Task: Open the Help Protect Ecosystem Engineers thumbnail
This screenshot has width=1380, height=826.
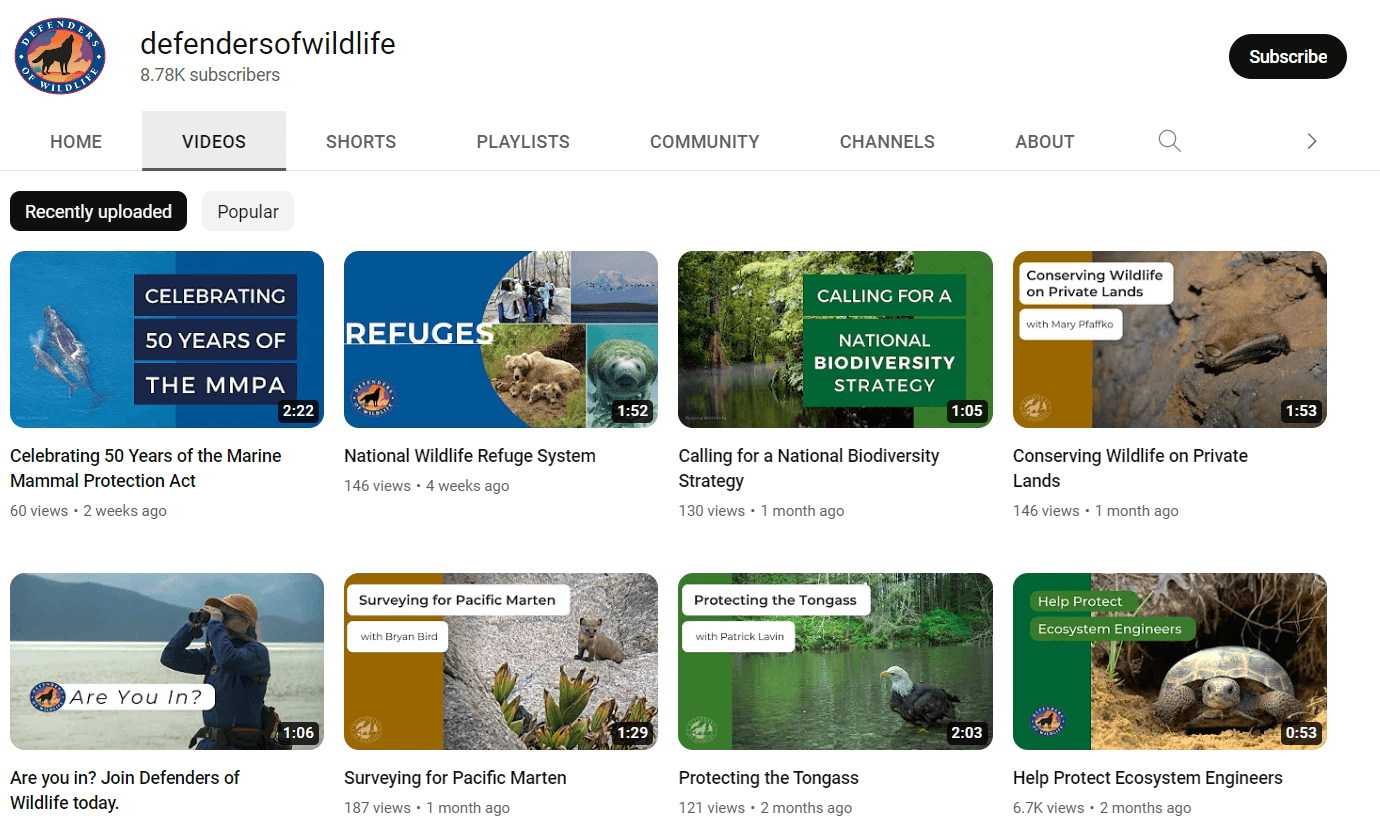Action: (1170, 661)
